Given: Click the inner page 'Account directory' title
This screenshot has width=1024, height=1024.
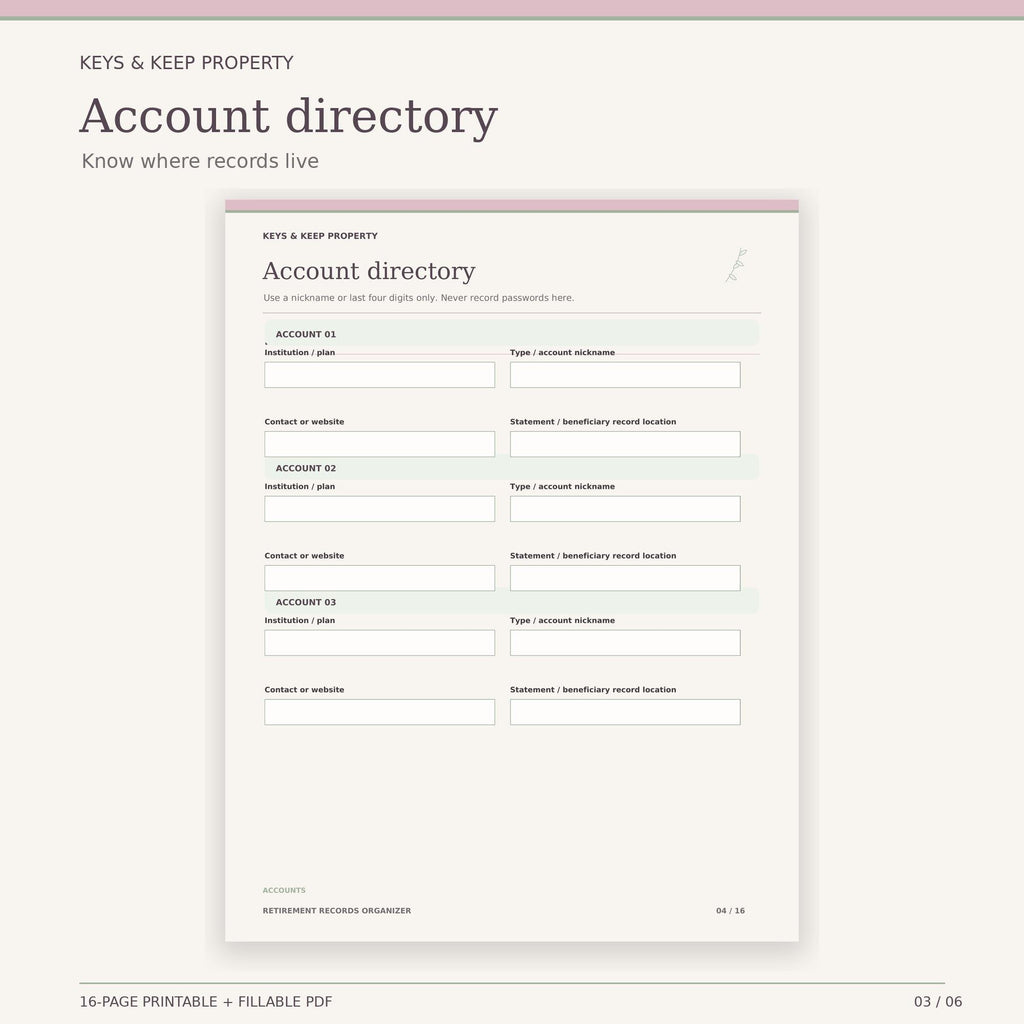Looking at the screenshot, I should click(369, 270).
